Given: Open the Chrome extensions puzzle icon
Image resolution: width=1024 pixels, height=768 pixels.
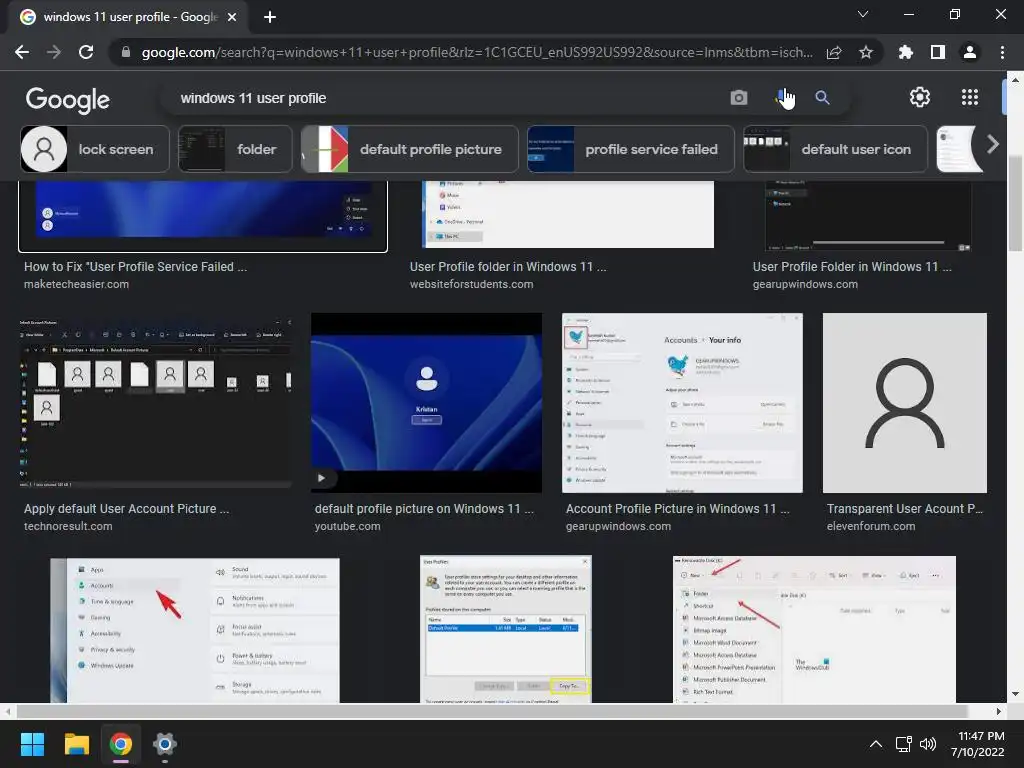Looking at the screenshot, I should point(906,52).
